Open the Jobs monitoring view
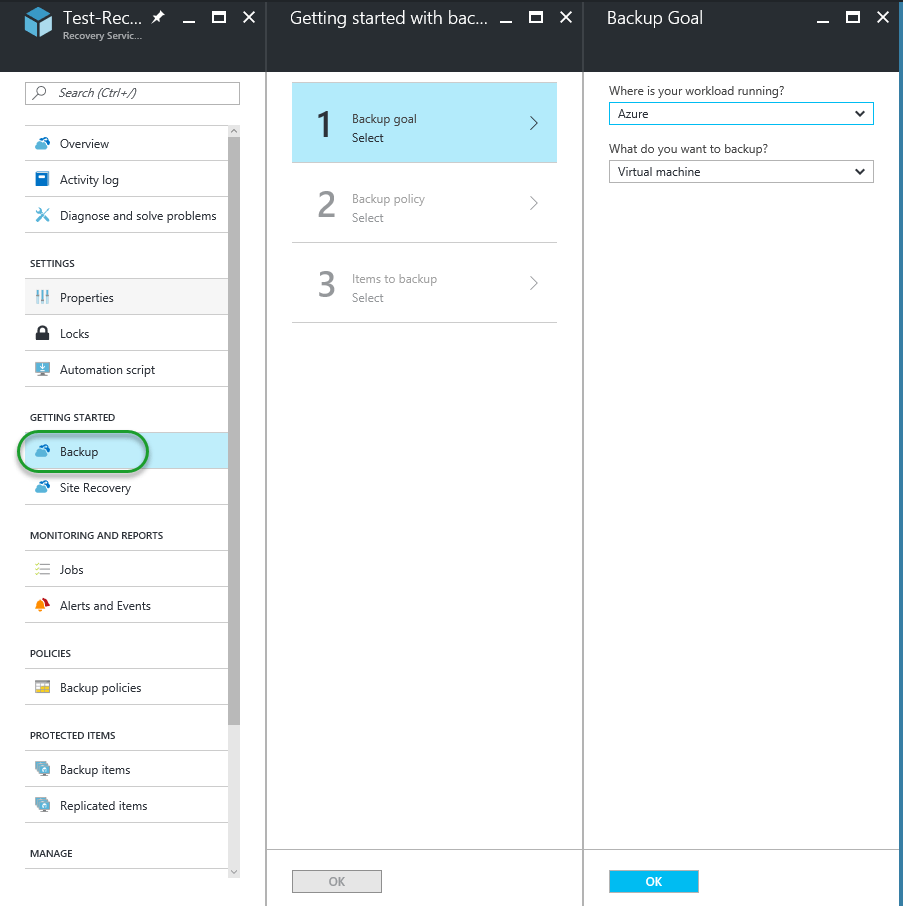This screenshot has height=906, width=903. [70, 569]
